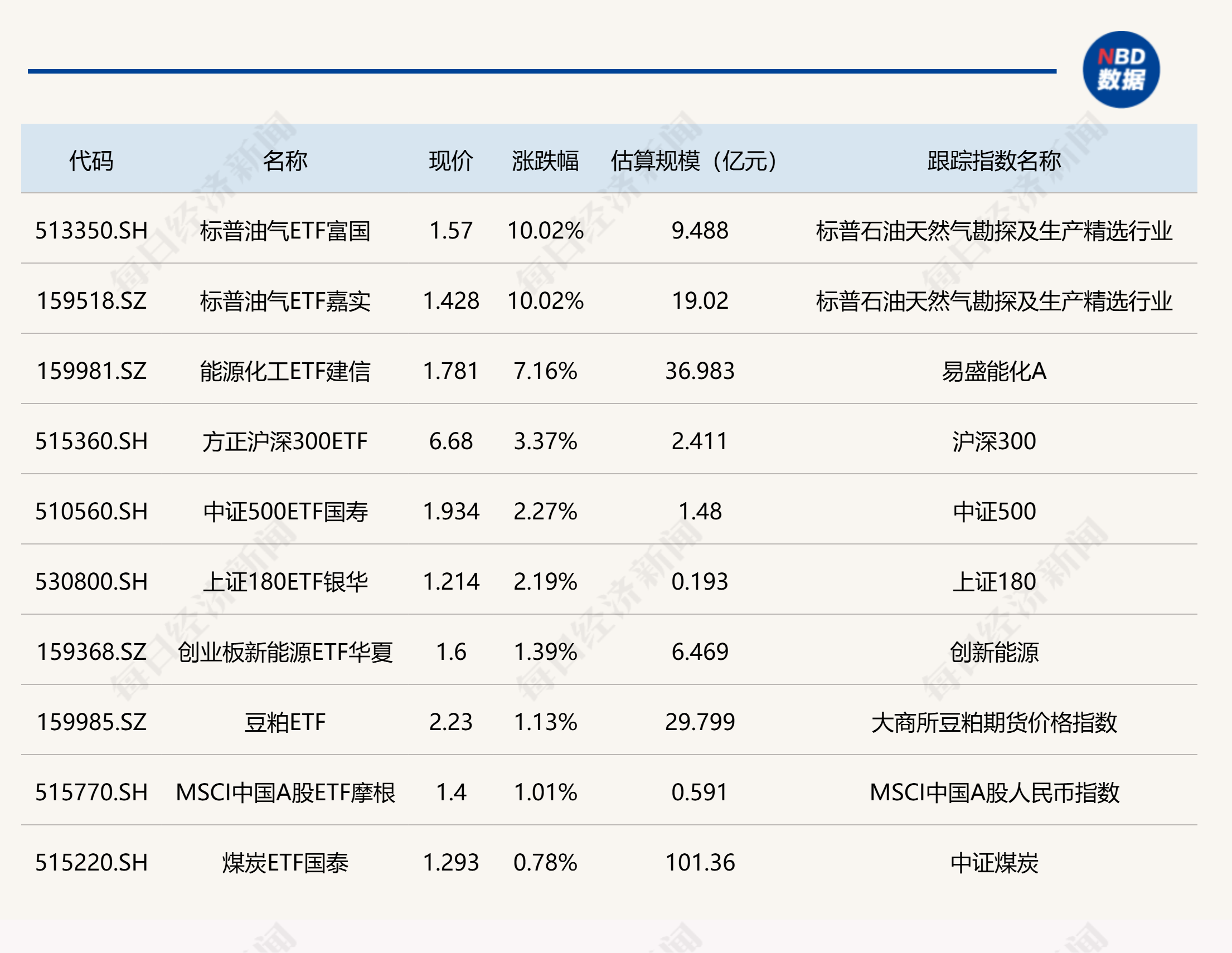Click 上证180ETF银华 fund name

point(285,582)
